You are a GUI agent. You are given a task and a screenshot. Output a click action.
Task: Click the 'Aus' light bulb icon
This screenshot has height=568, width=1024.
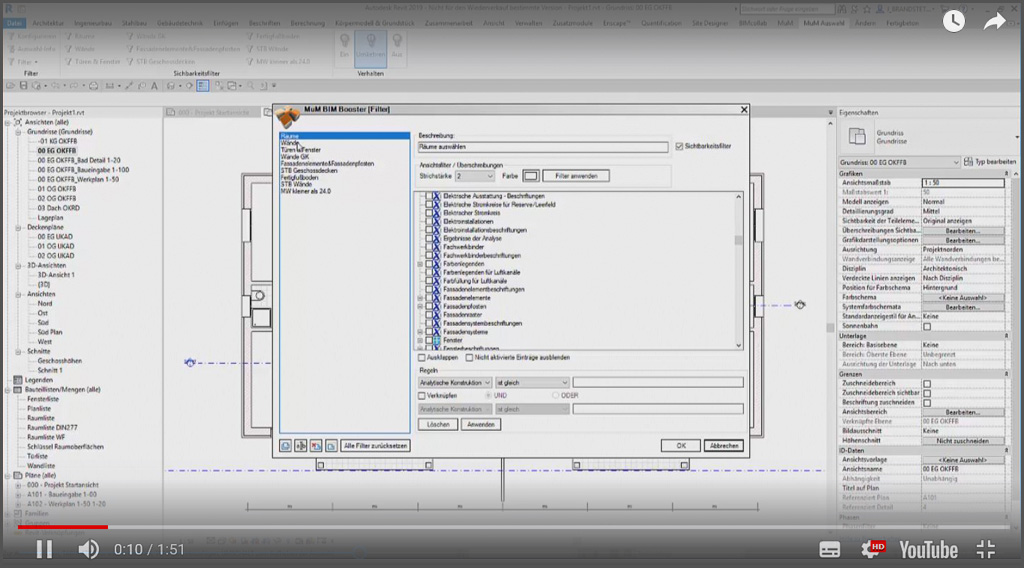tap(396, 45)
